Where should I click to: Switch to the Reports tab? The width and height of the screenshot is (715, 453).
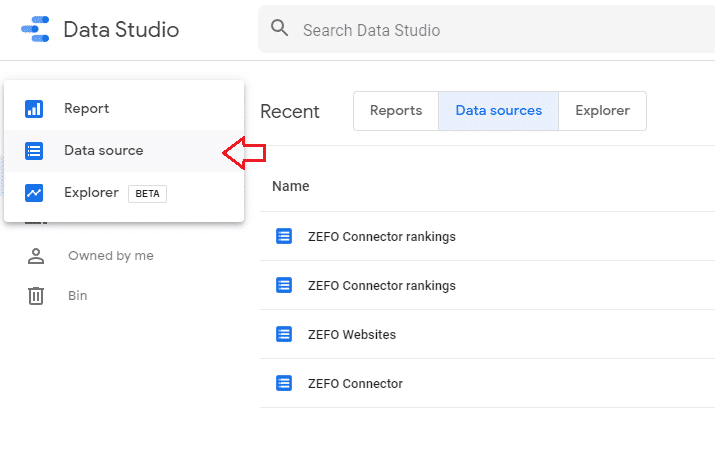[x=396, y=111]
